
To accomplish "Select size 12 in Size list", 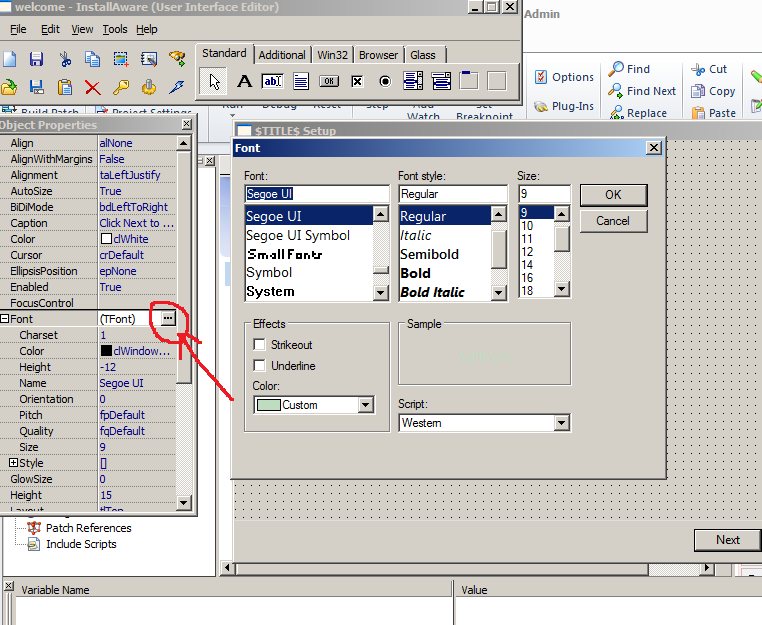I will click(527, 252).
